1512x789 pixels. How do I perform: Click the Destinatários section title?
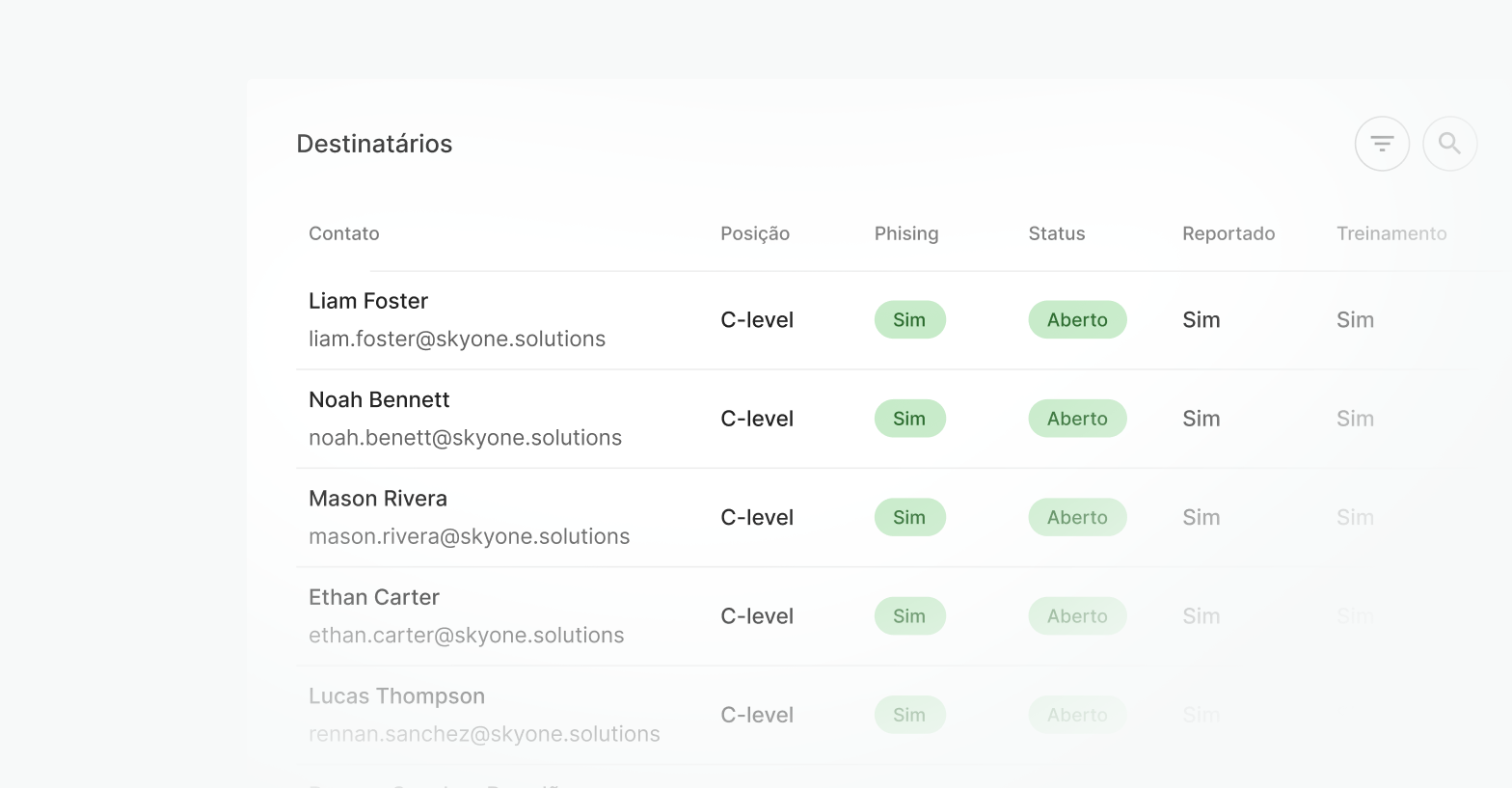374,144
